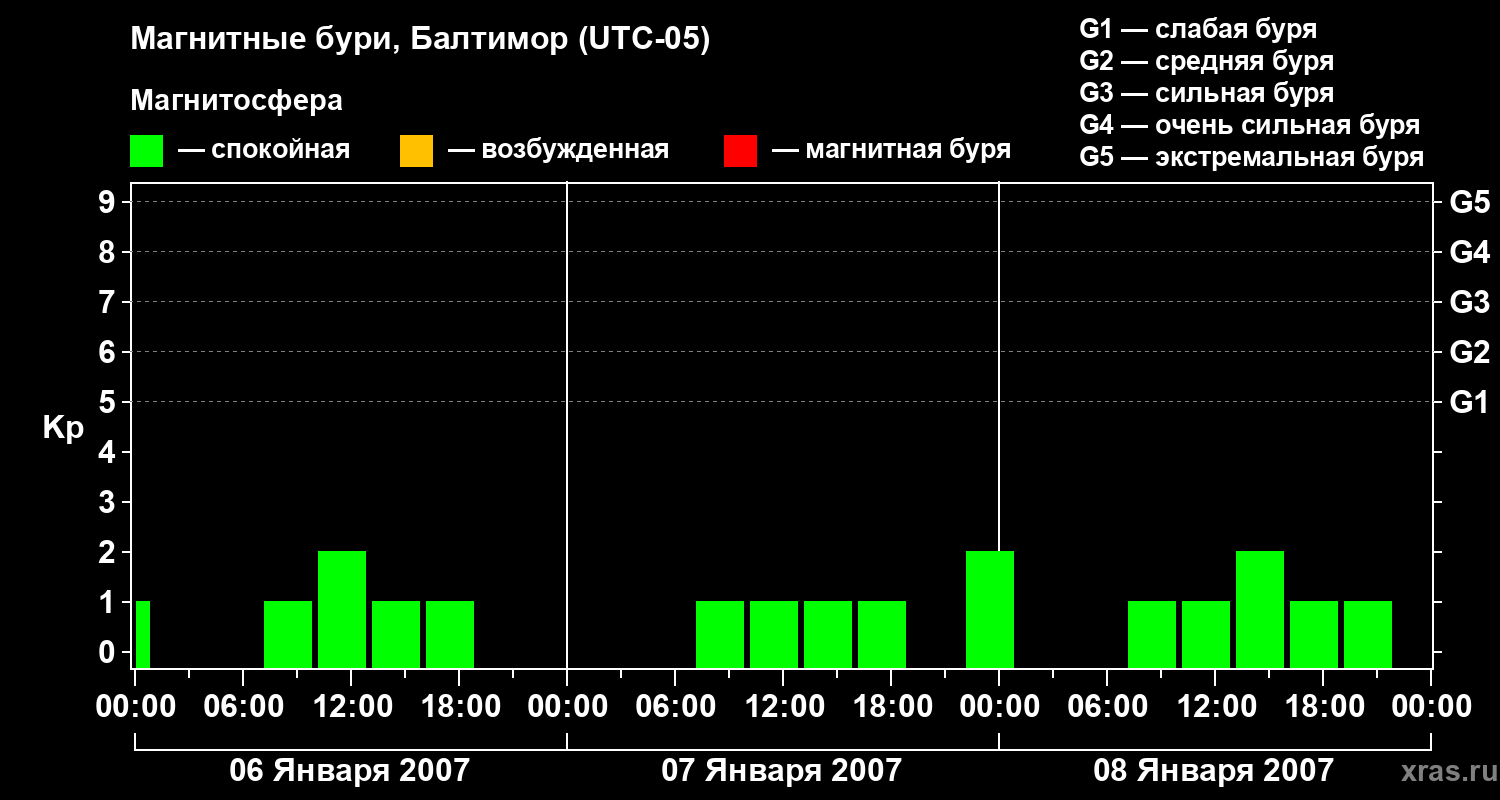The width and height of the screenshot is (1500, 800).
Task: Click the G1 label on the right axis
Action: click(x=1469, y=402)
